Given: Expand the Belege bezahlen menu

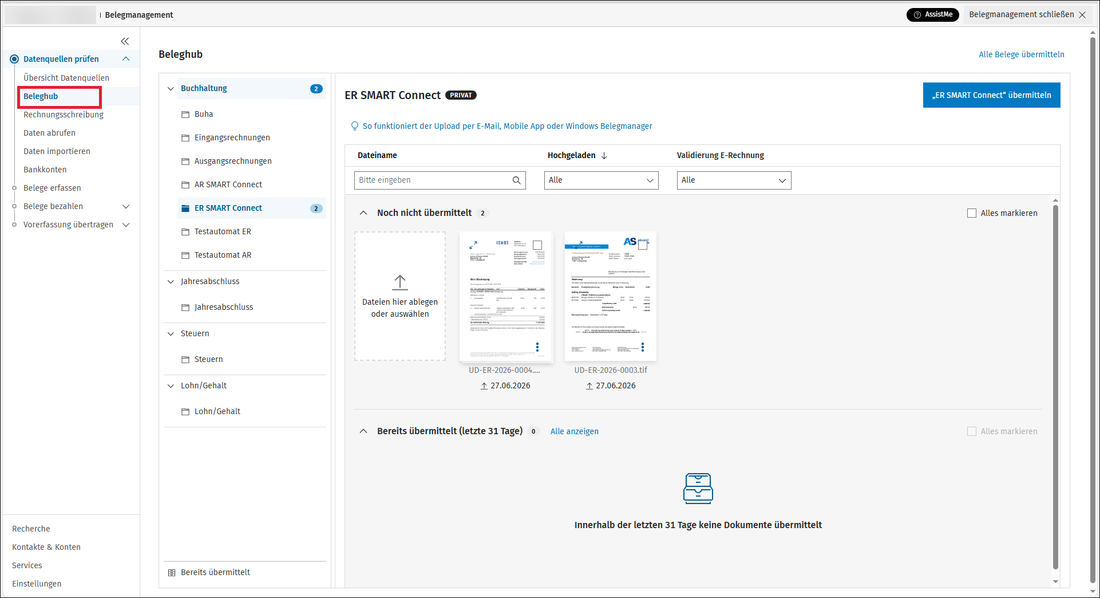Looking at the screenshot, I should [x=126, y=207].
